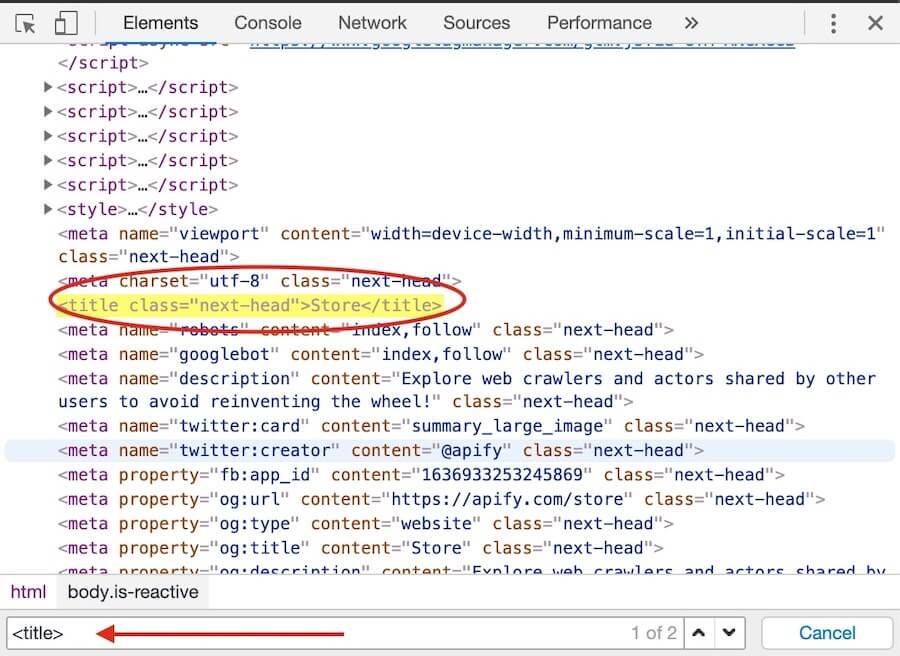
Task: Select the meta robots line
Action: coord(366,330)
